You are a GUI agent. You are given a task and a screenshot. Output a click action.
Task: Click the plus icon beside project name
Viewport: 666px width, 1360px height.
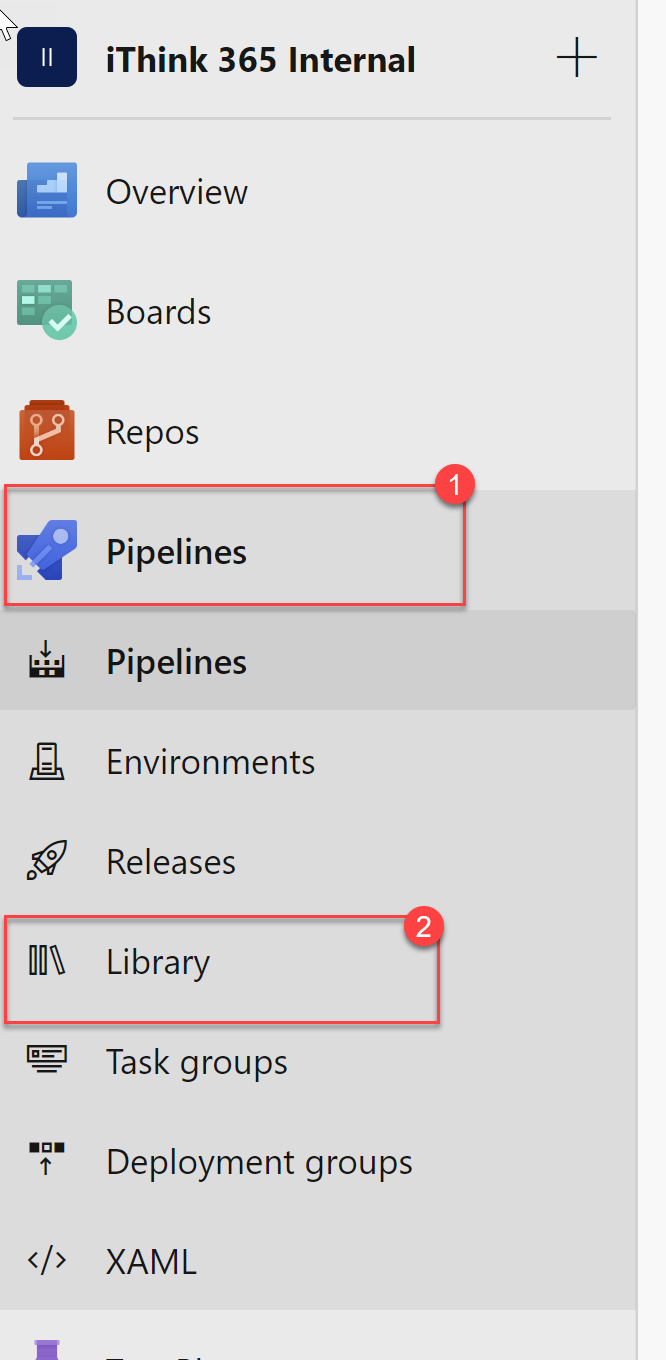pos(576,58)
